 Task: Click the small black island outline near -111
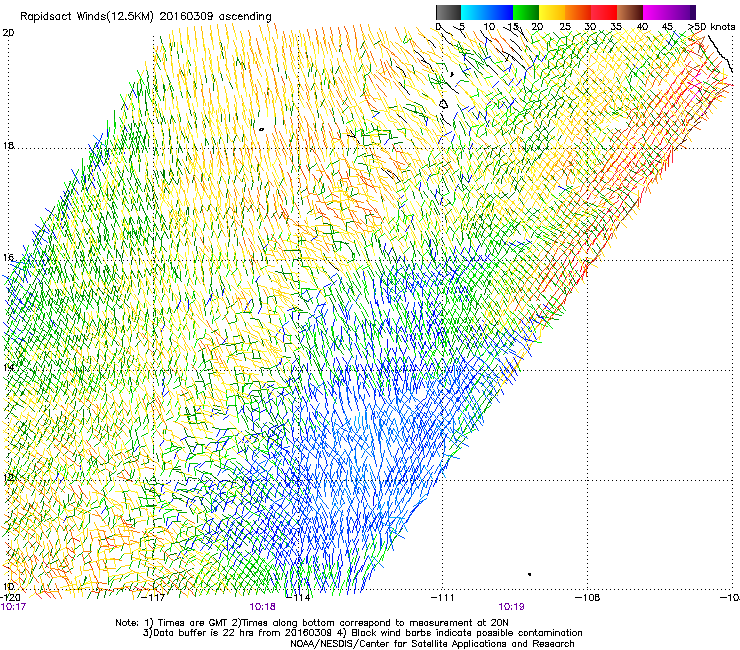click(x=444, y=104)
